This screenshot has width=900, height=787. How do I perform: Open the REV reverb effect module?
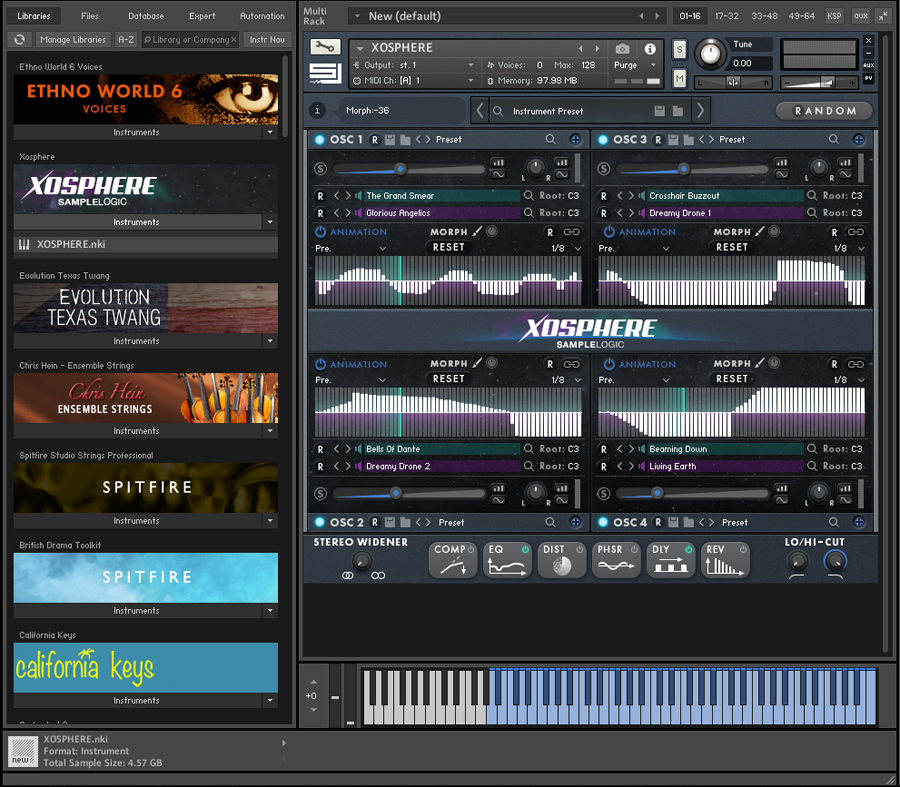click(x=726, y=560)
